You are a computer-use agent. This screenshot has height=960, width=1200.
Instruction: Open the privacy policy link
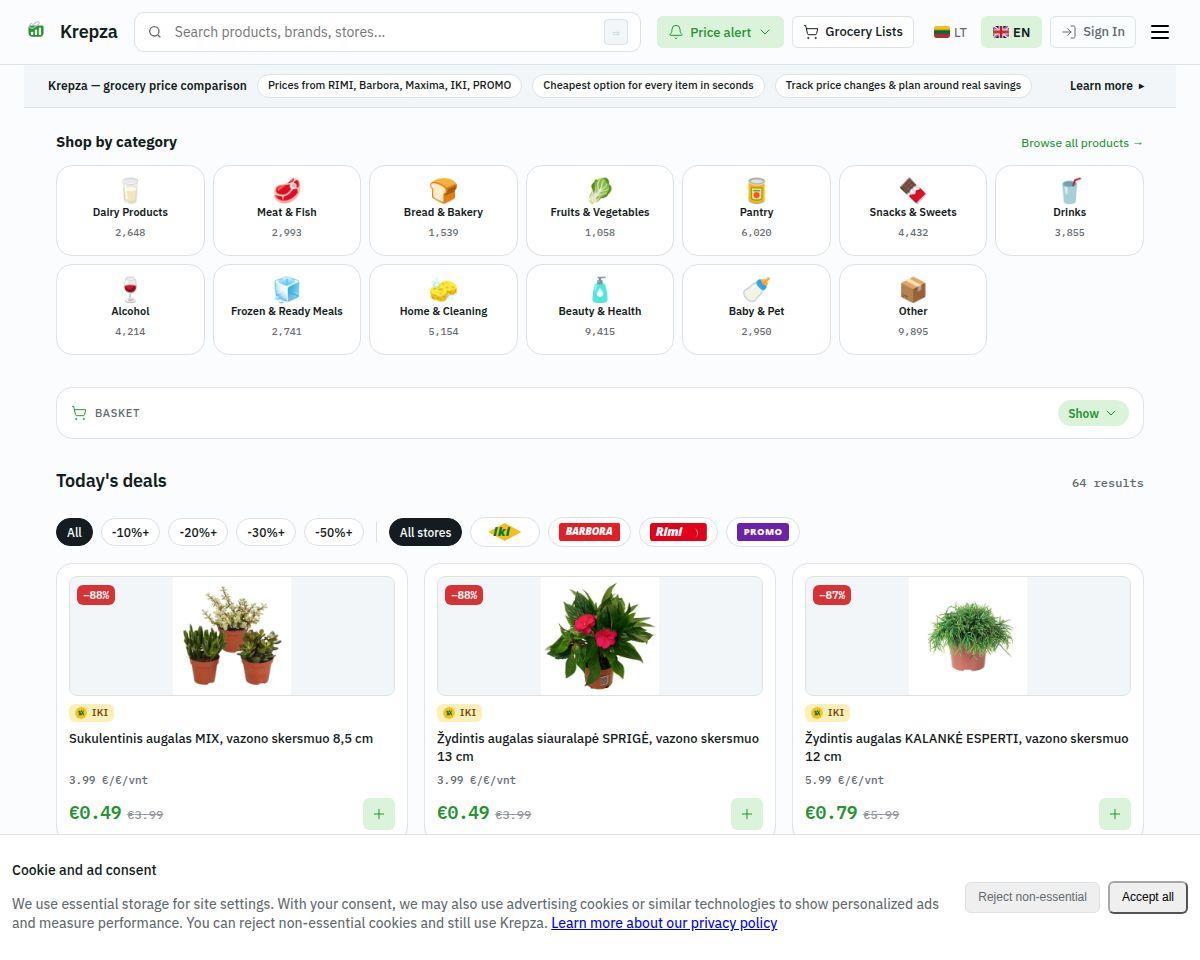click(x=664, y=923)
